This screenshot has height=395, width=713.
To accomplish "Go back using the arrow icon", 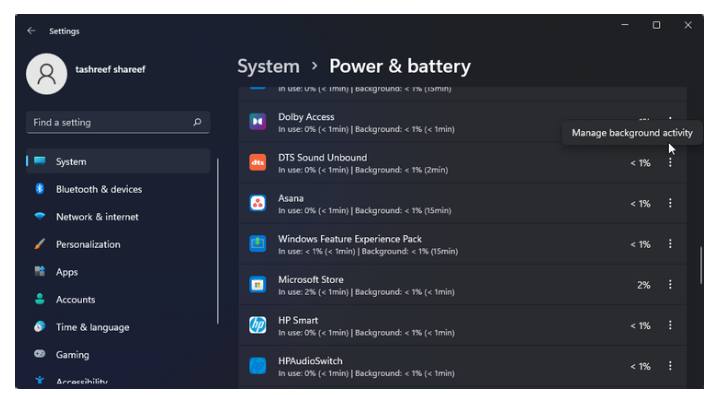I will coord(31,30).
